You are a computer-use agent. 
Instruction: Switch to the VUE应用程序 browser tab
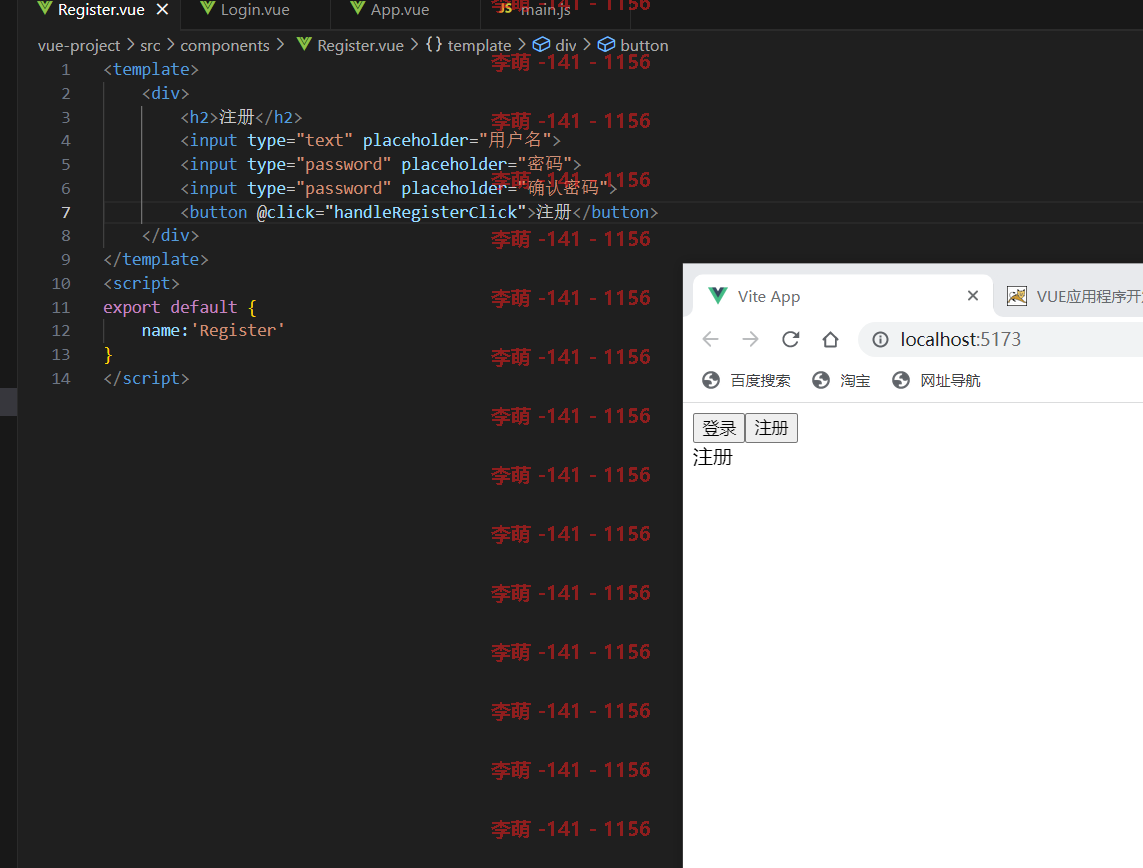(1074, 297)
